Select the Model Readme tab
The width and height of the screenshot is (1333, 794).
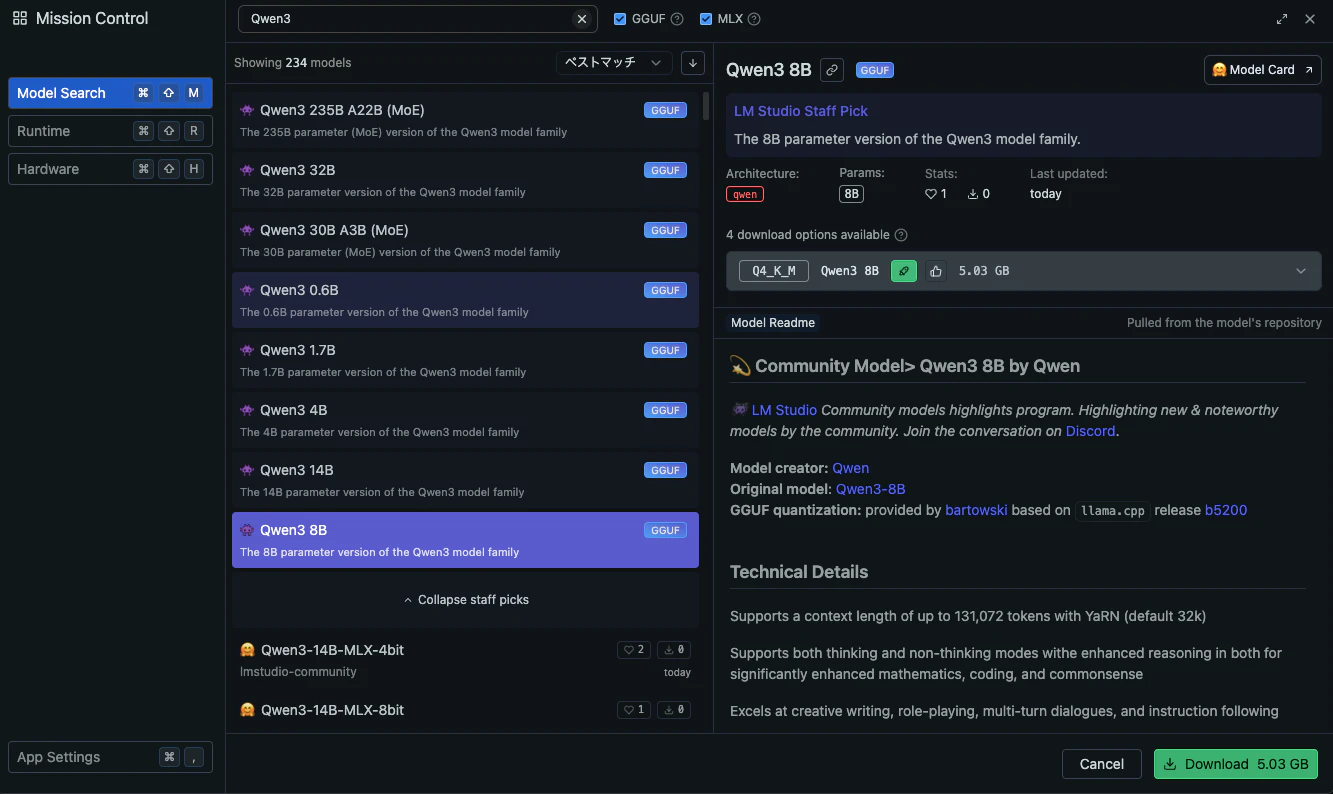773,323
